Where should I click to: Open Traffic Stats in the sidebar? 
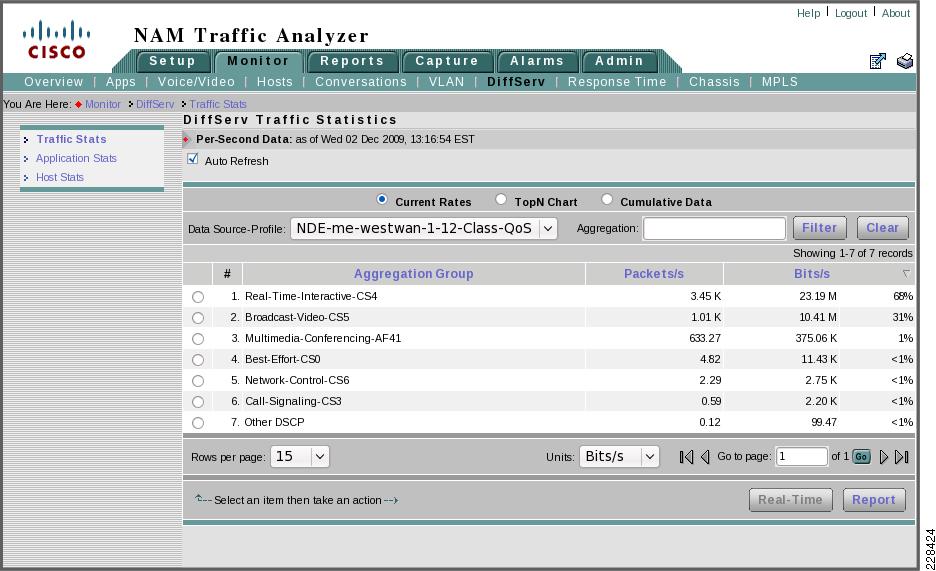pyautogui.click(x=72, y=139)
